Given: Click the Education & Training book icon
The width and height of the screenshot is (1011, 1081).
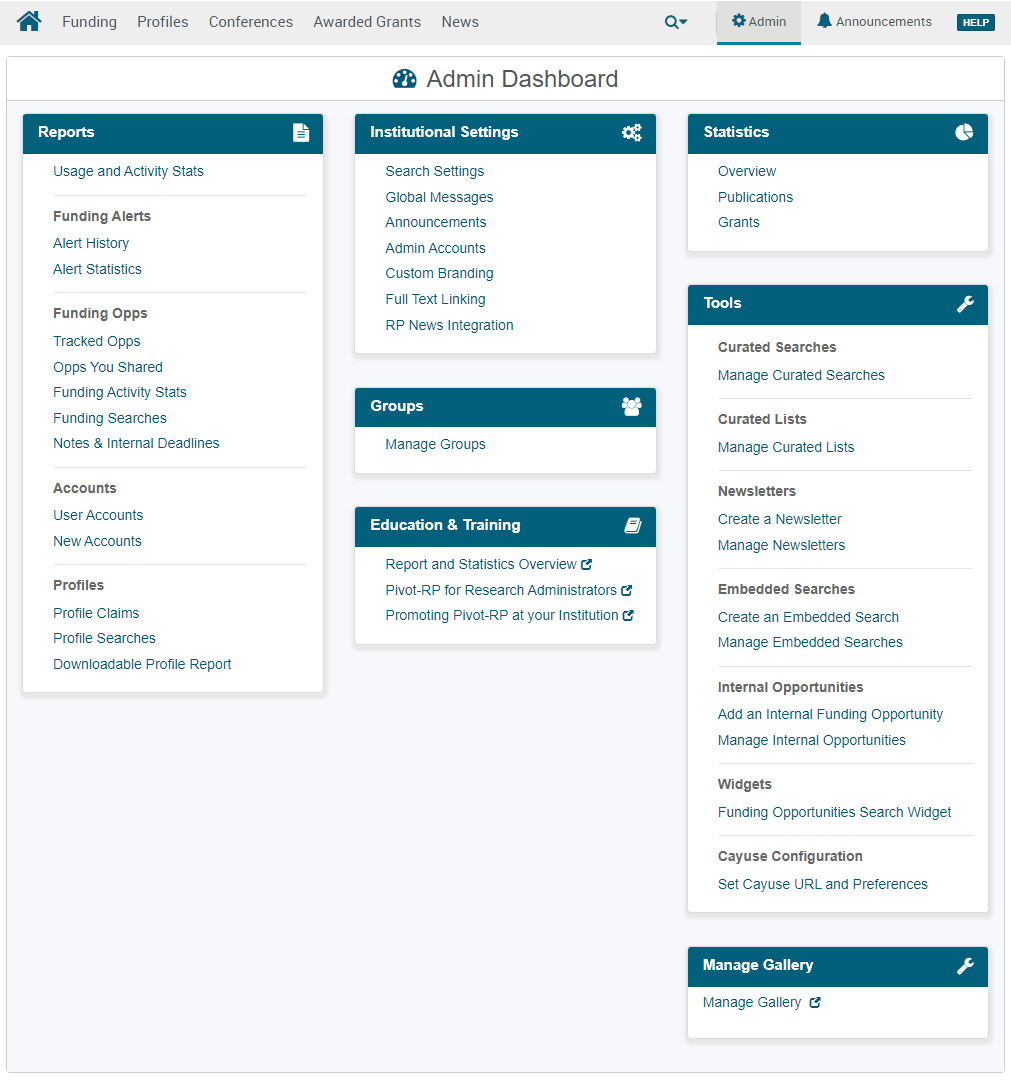Looking at the screenshot, I should (632, 526).
